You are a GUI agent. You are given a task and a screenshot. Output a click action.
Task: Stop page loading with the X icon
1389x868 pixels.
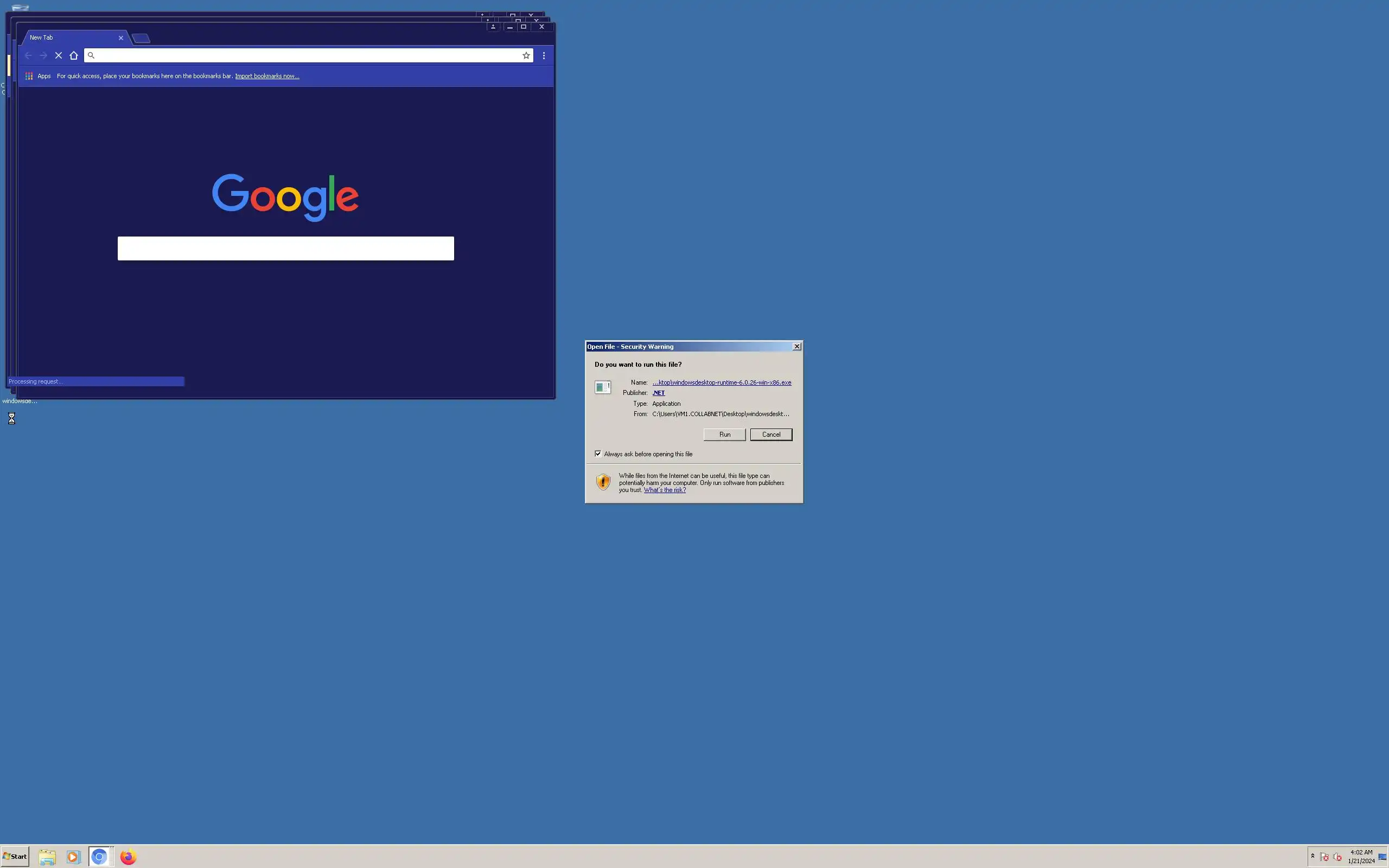click(x=59, y=56)
